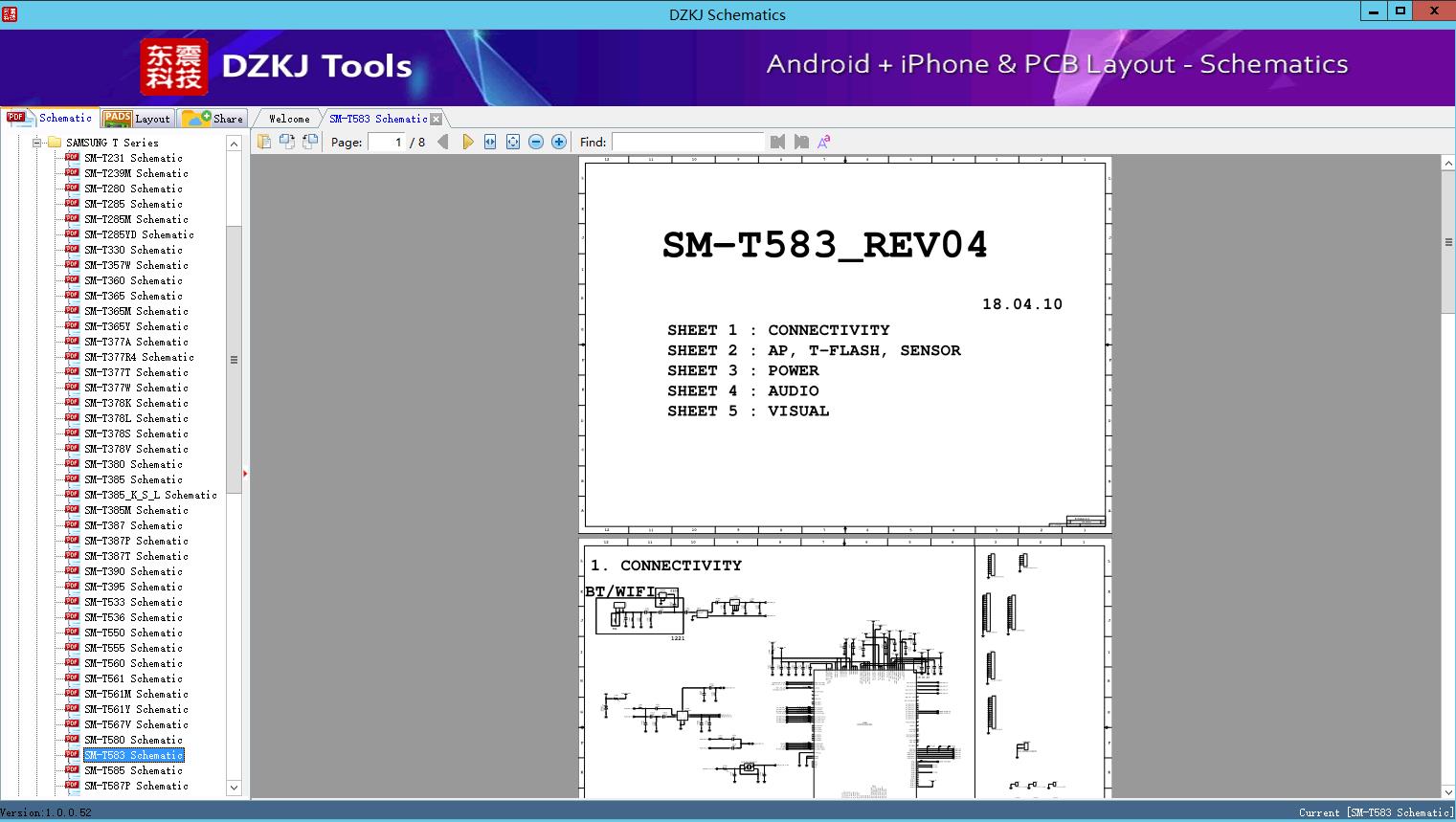The height and width of the screenshot is (822, 1456).
Task: Open SM-T365 Schematic
Action: click(x=133, y=296)
